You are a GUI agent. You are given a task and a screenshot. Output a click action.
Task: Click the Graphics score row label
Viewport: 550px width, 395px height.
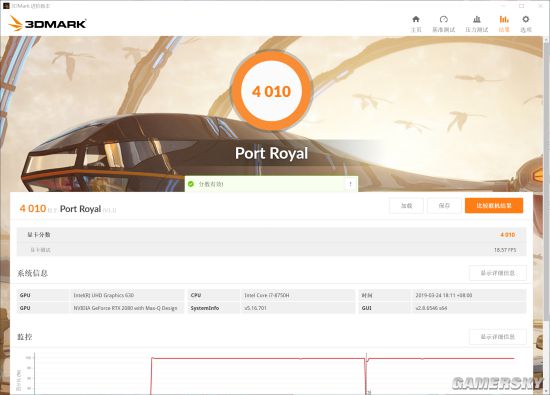point(39,235)
